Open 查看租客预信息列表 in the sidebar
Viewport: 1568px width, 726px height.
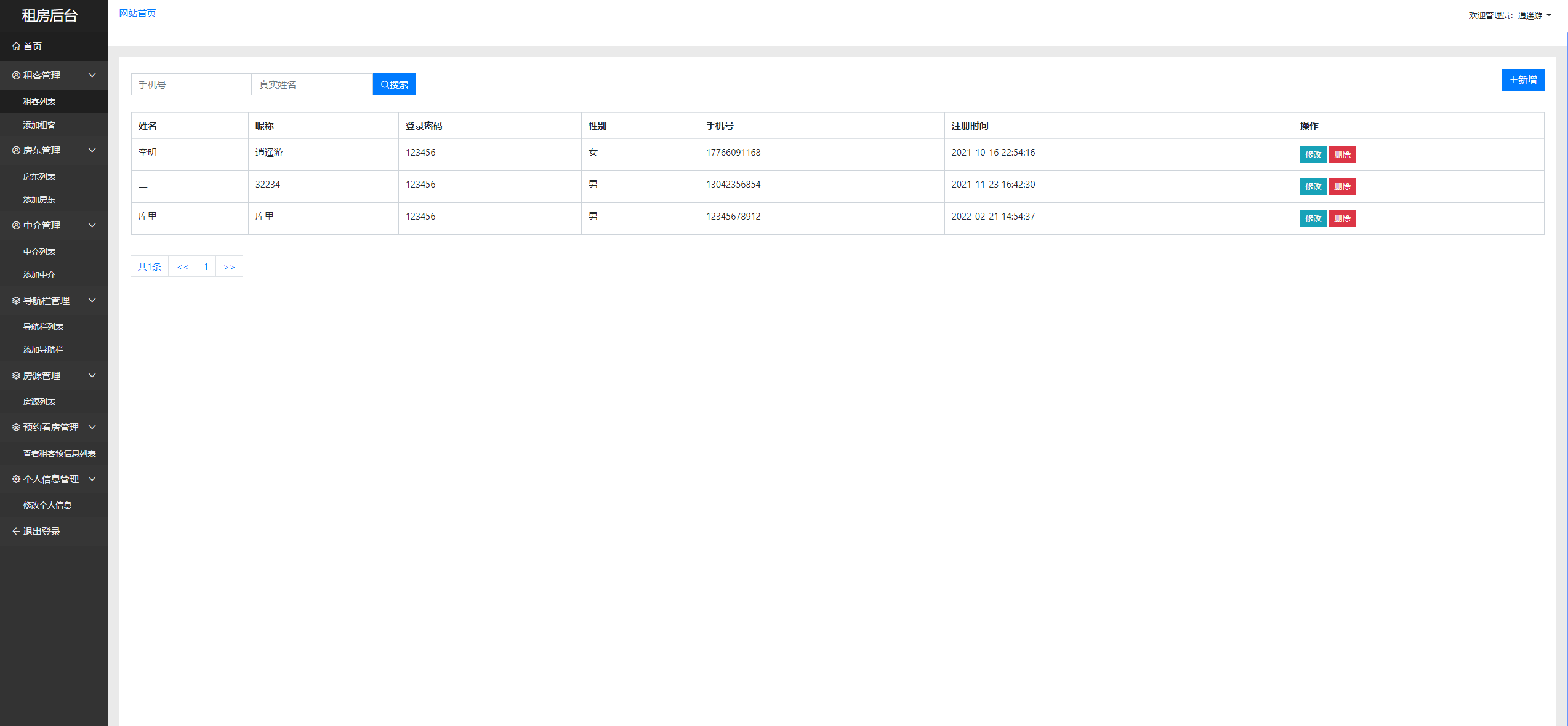[54, 453]
